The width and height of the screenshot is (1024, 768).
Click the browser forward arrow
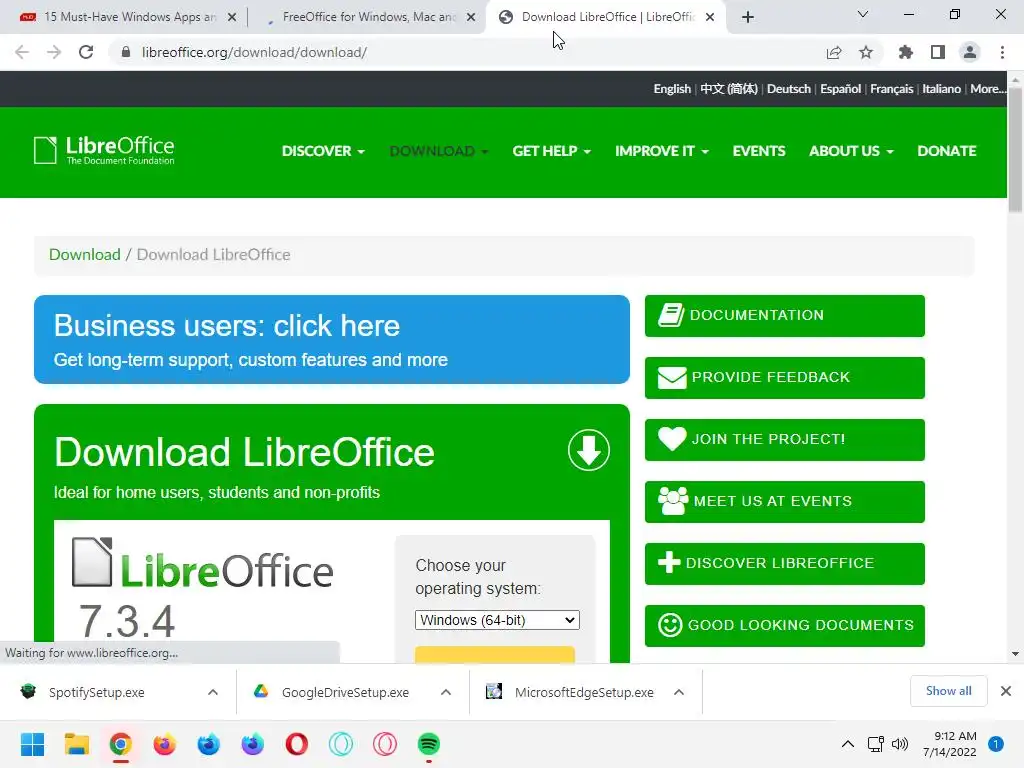(x=54, y=52)
